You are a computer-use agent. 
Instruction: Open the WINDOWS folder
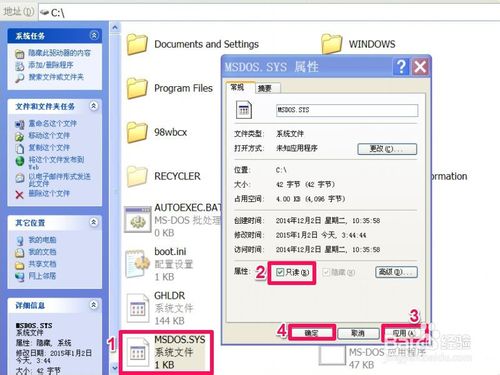[x=358, y=44]
